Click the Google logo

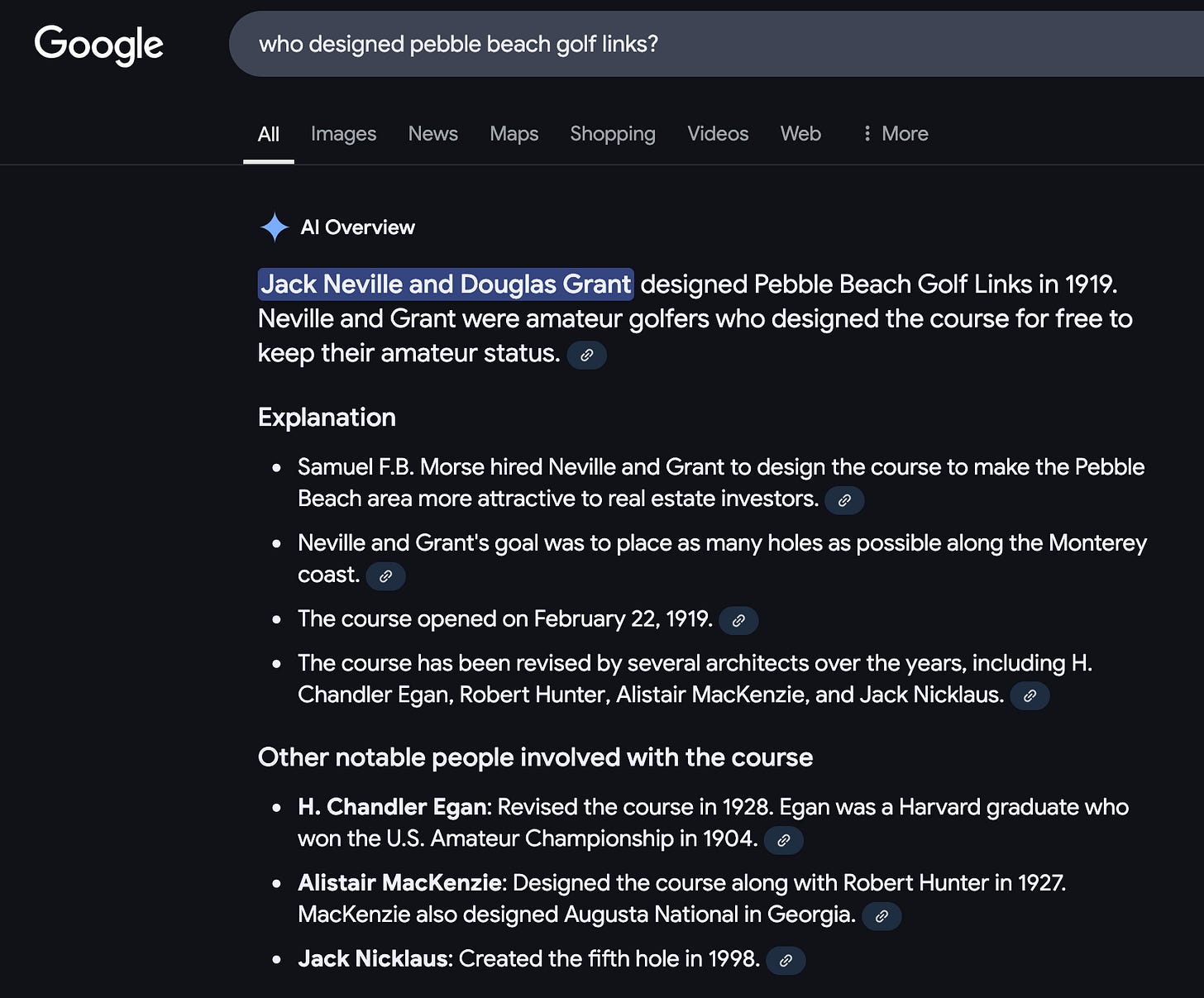click(x=98, y=45)
